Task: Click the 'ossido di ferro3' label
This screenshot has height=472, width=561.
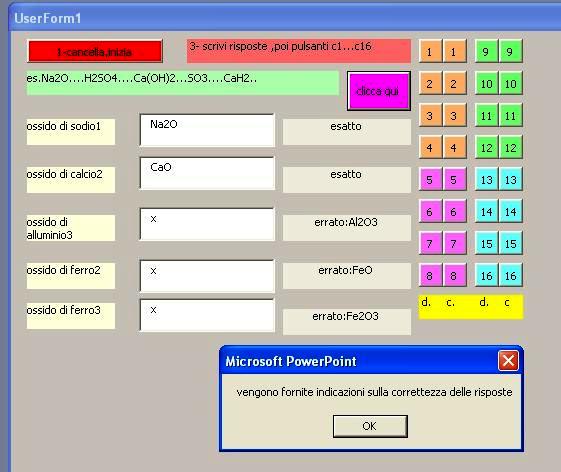Action: [x=71, y=316]
